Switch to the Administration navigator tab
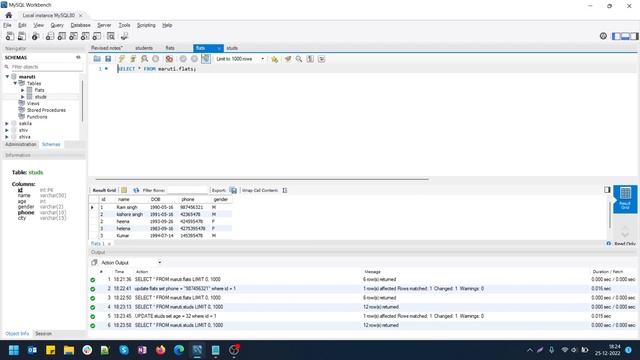This screenshot has height=360, width=640. [x=20, y=144]
